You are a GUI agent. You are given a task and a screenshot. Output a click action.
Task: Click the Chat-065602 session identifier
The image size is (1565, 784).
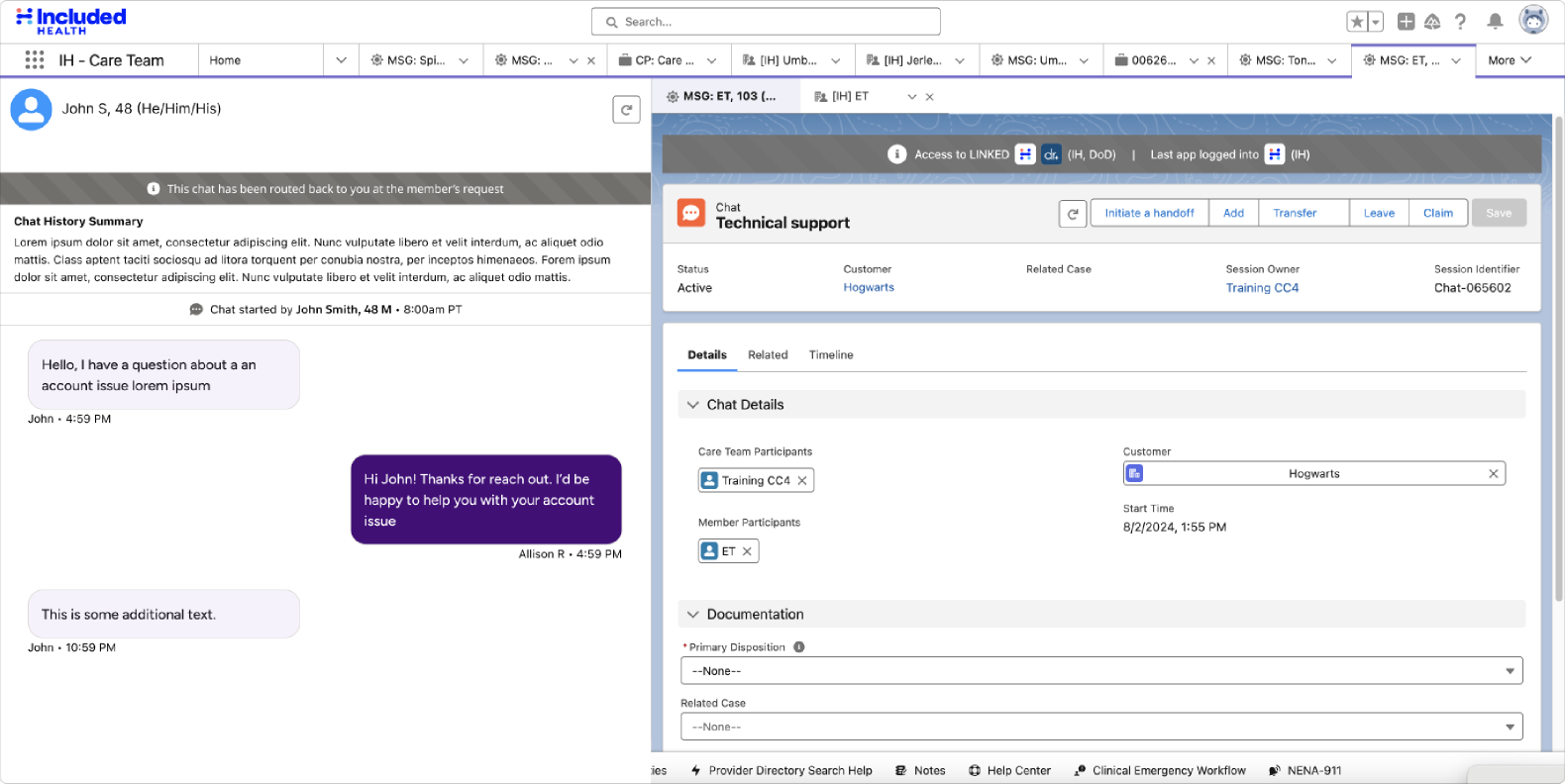(x=1473, y=288)
